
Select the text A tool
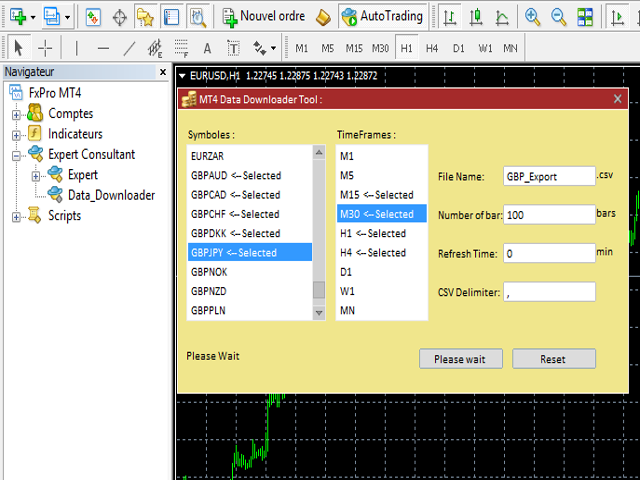(207, 49)
